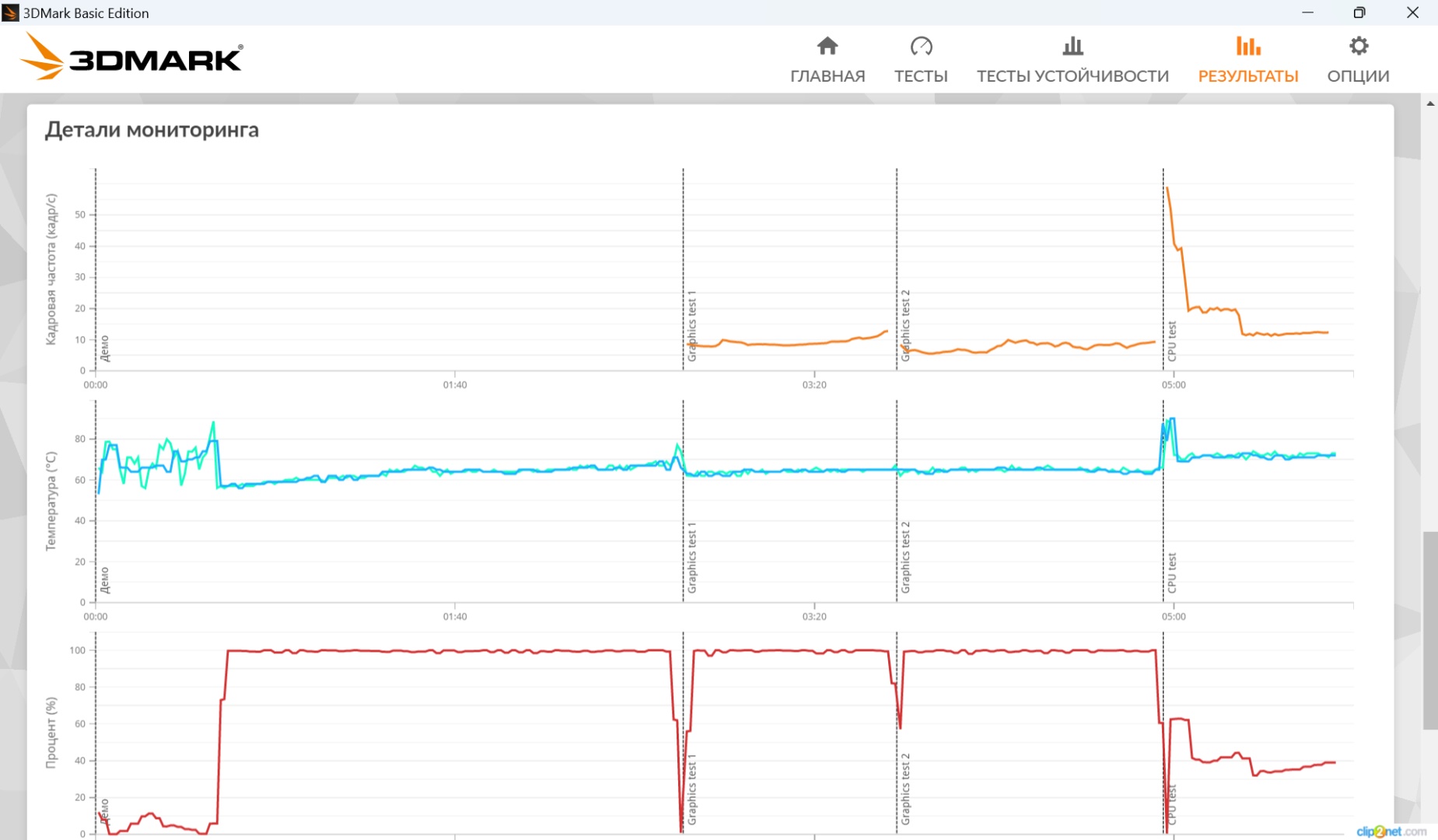Open the ТЕСТЫ benchmarks tab
Viewport: 1438px width, 840px height.
click(x=921, y=60)
